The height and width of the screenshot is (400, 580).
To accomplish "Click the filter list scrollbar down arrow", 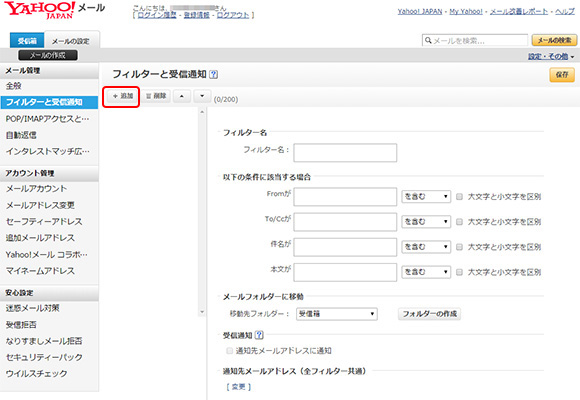I will coord(202,312).
